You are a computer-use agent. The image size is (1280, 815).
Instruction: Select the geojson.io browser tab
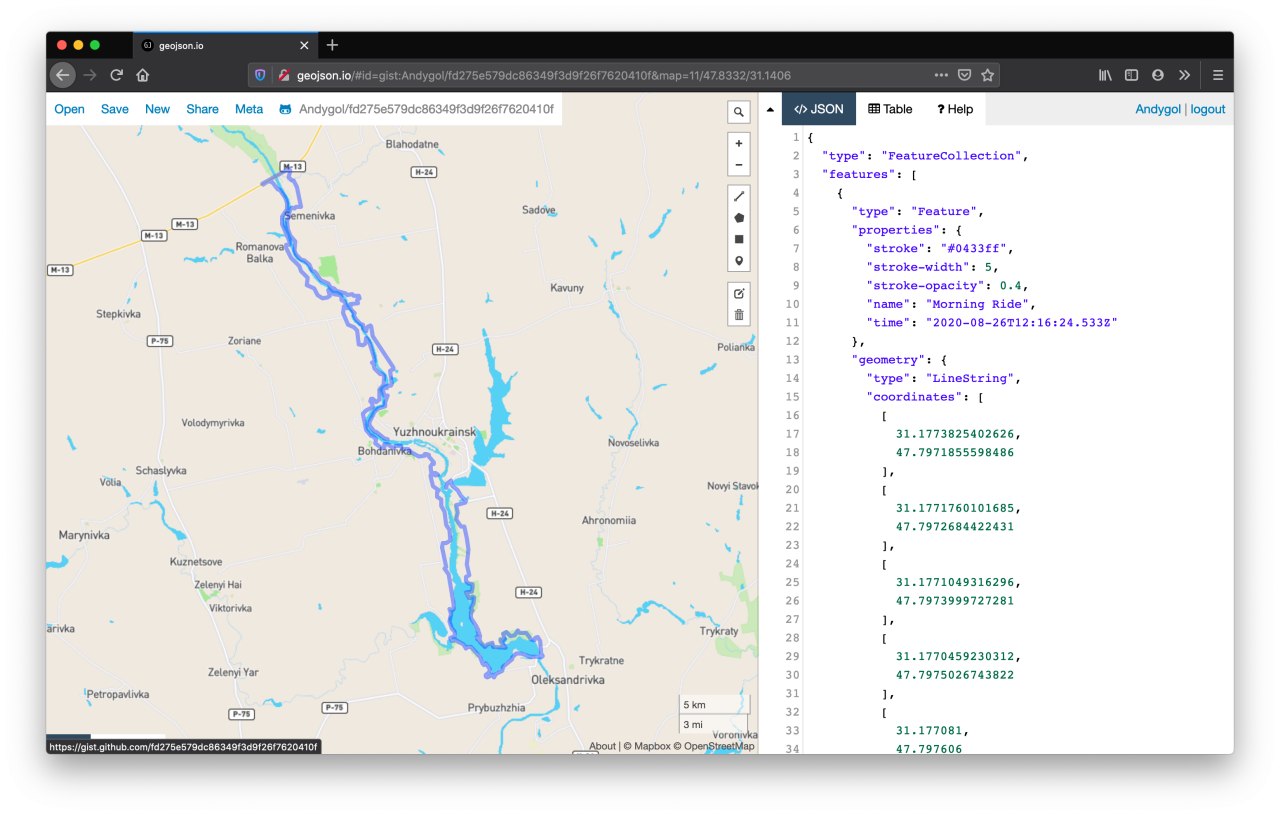(x=225, y=45)
